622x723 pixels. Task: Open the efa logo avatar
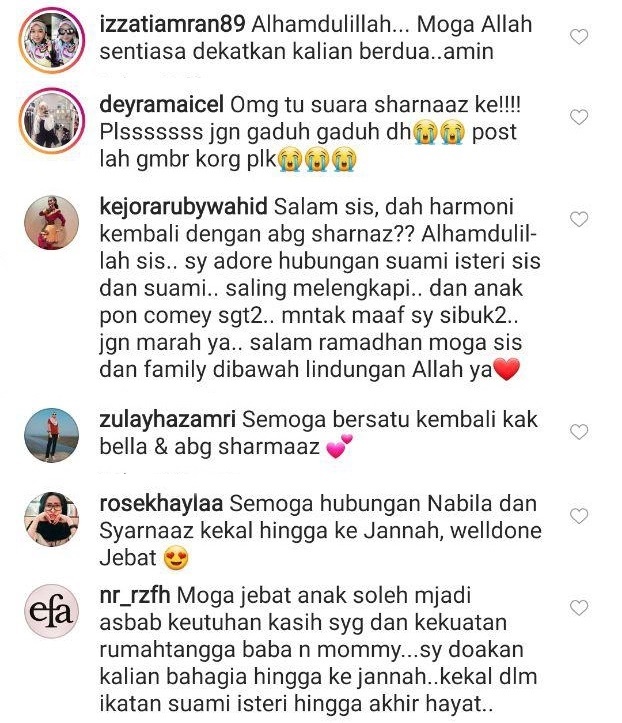tap(51, 611)
